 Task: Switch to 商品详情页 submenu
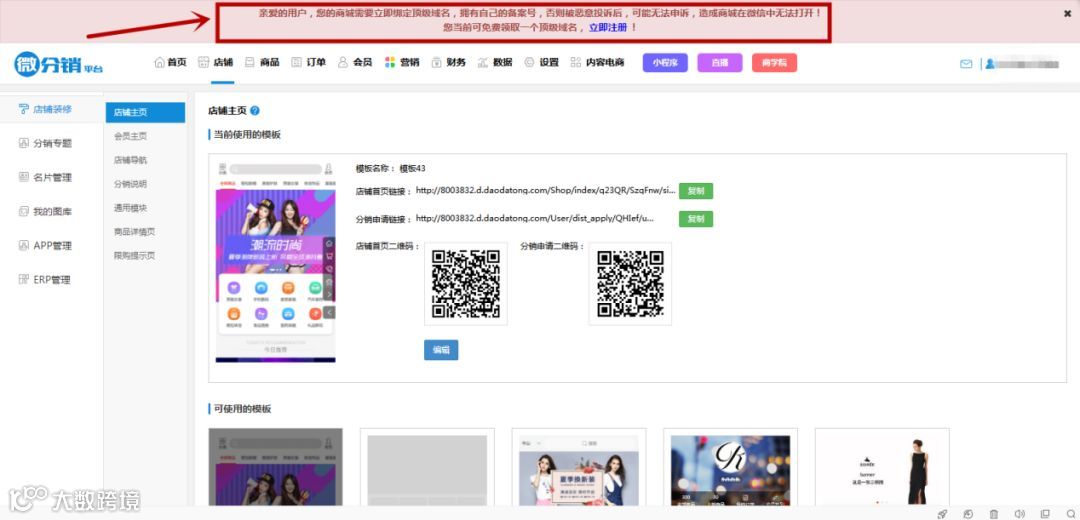pyautogui.click(x=134, y=231)
